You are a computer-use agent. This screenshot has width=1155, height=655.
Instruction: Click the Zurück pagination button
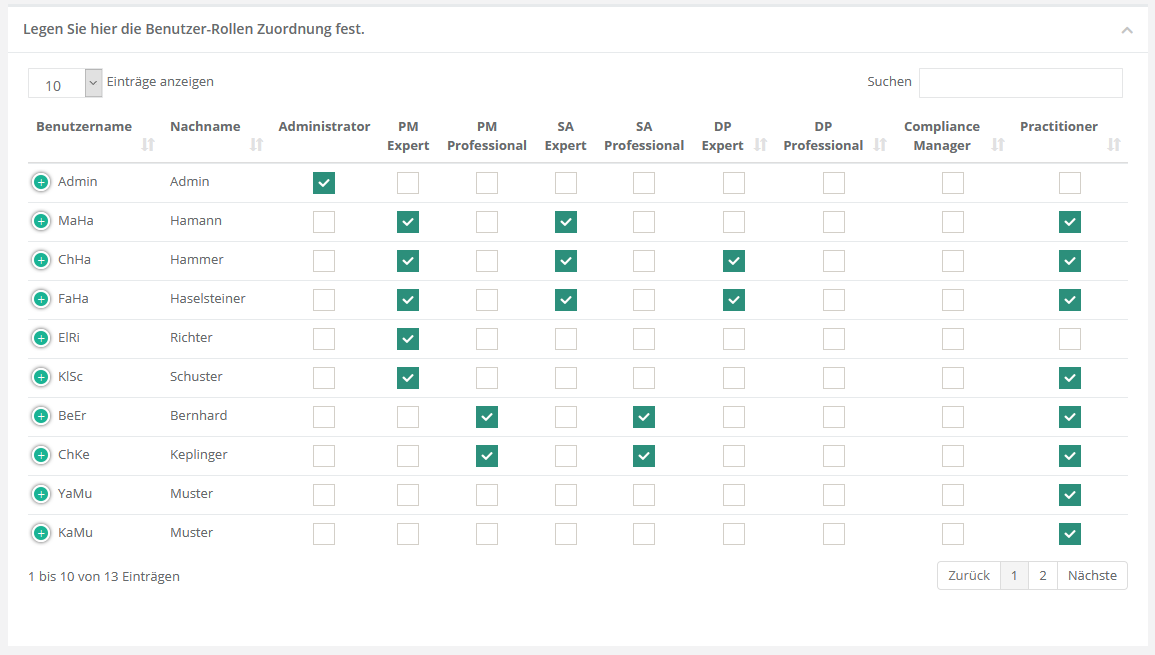pos(968,575)
